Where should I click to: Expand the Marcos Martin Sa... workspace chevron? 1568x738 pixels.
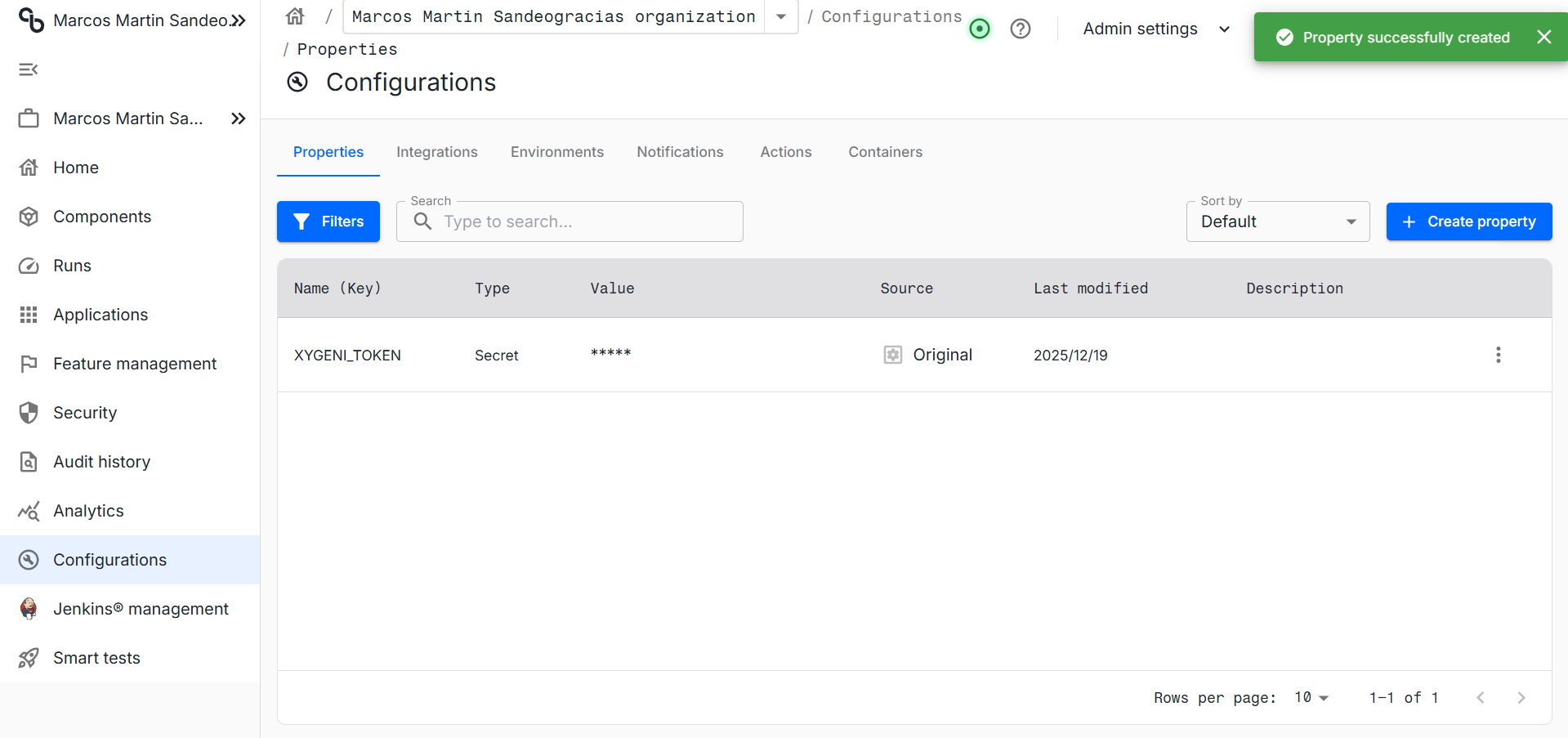pyautogui.click(x=238, y=119)
